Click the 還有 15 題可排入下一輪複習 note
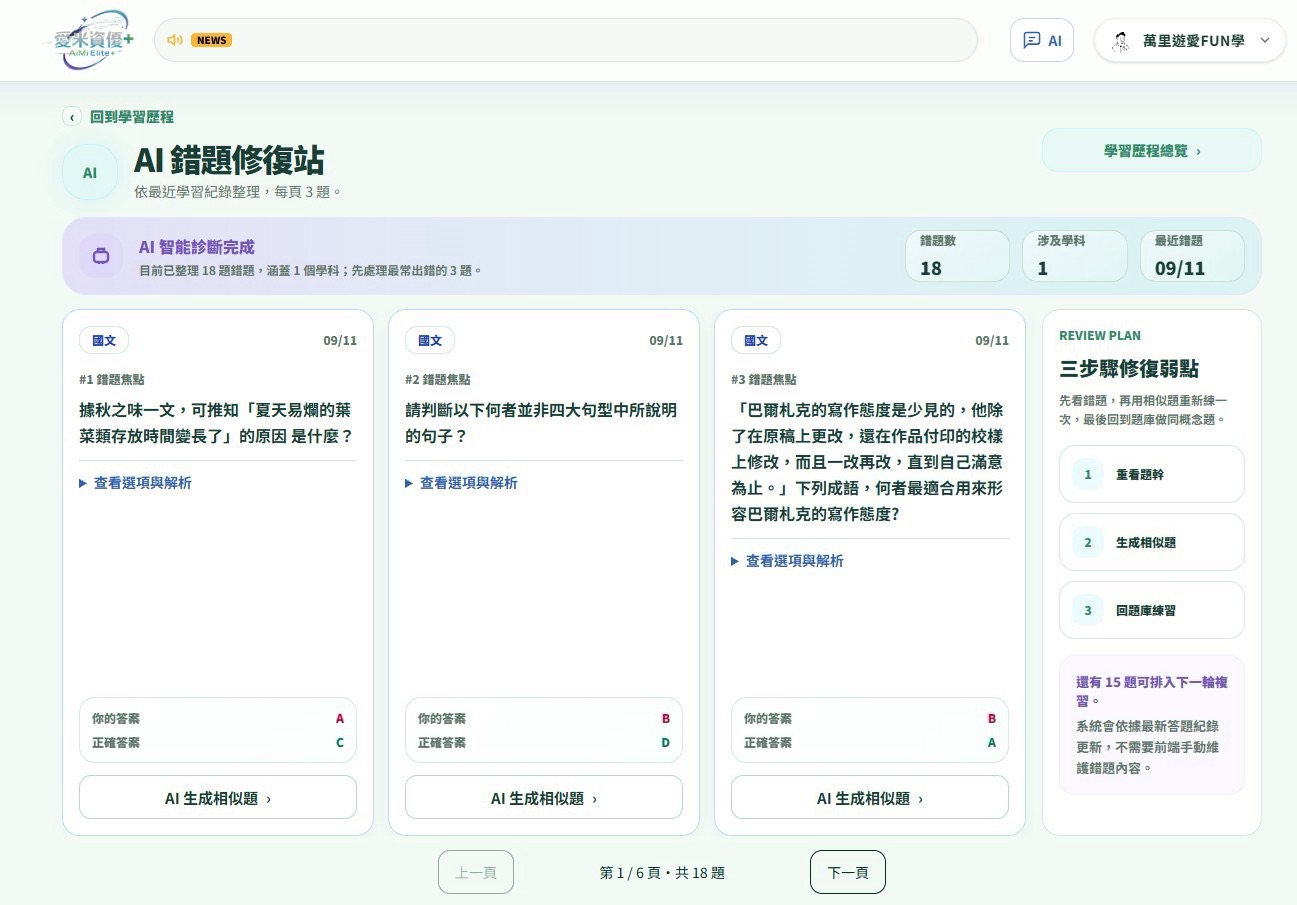This screenshot has height=905, width=1297. click(x=1152, y=691)
